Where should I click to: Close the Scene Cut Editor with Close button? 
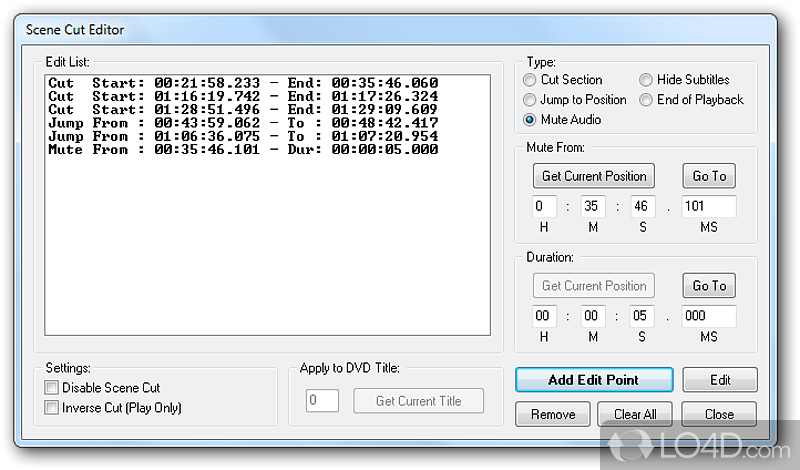(x=719, y=414)
